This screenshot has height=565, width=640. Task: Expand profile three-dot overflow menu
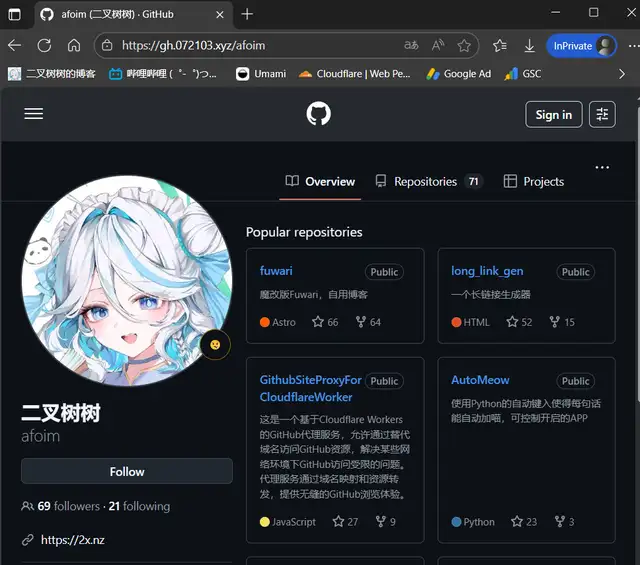(x=602, y=167)
